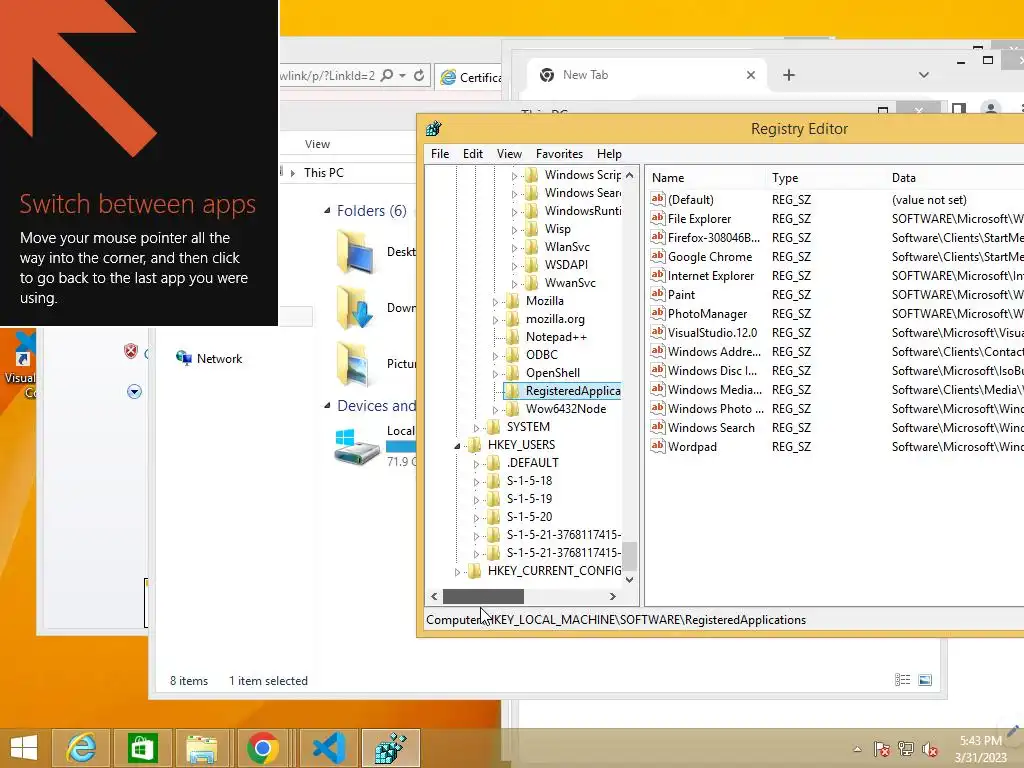The width and height of the screenshot is (1024, 768).
Task: Open the Chrome tab search dropdown
Action: point(923,75)
